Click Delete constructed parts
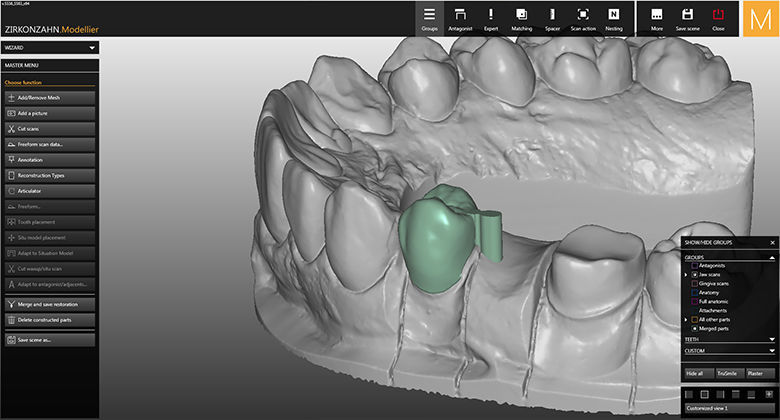780x420 pixels. (x=50, y=320)
